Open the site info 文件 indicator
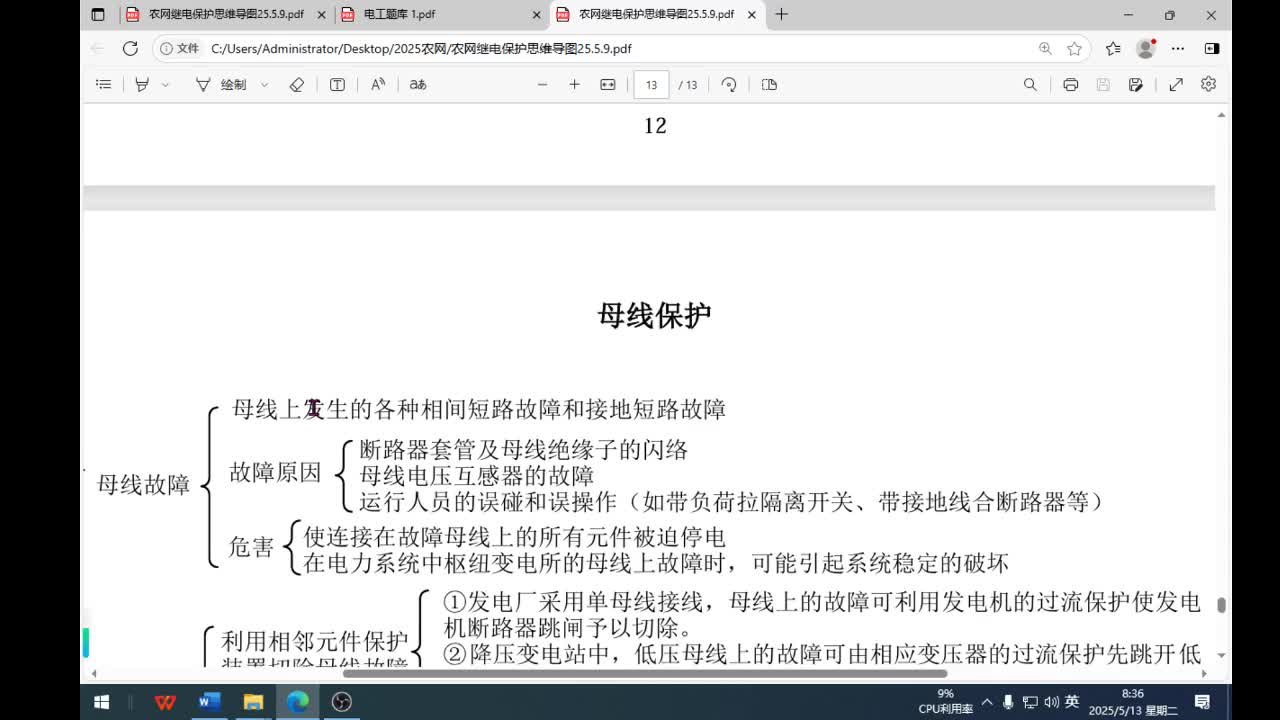The height and width of the screenshot is (720, 1280). click(x=180, y=48)
